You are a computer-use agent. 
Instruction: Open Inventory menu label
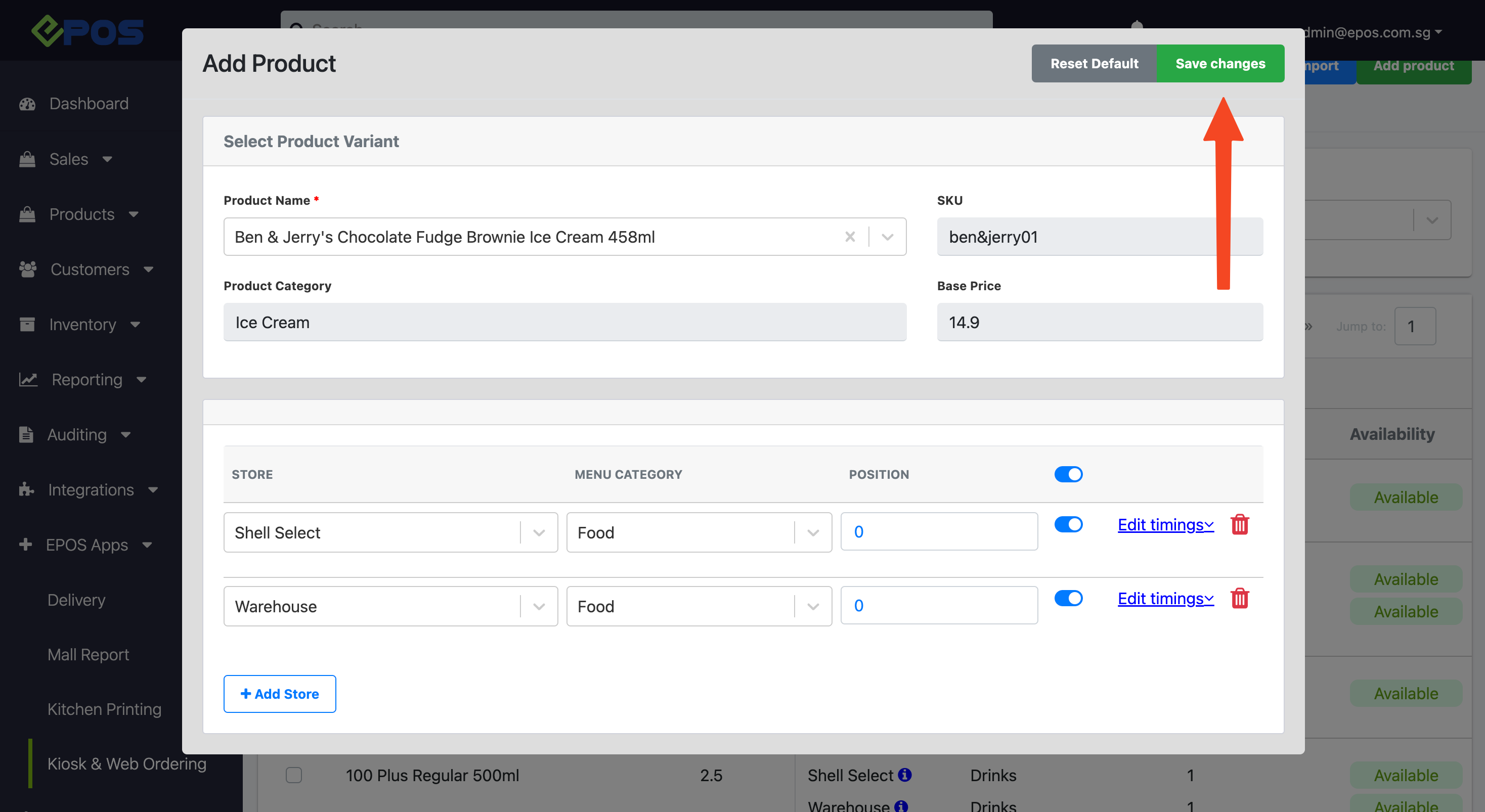point(83,325)
